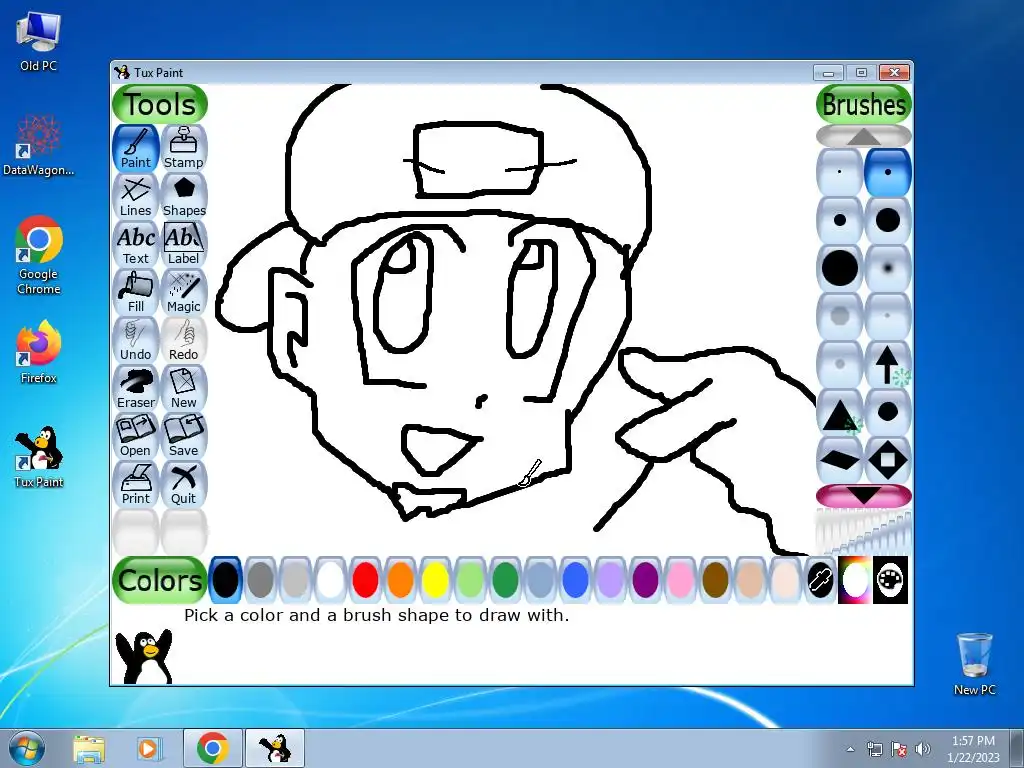Select the purple color swatch
Image resolution: width=1024 pixels, height=768 pixels.
pyautogui.click(x=645, y=580)
